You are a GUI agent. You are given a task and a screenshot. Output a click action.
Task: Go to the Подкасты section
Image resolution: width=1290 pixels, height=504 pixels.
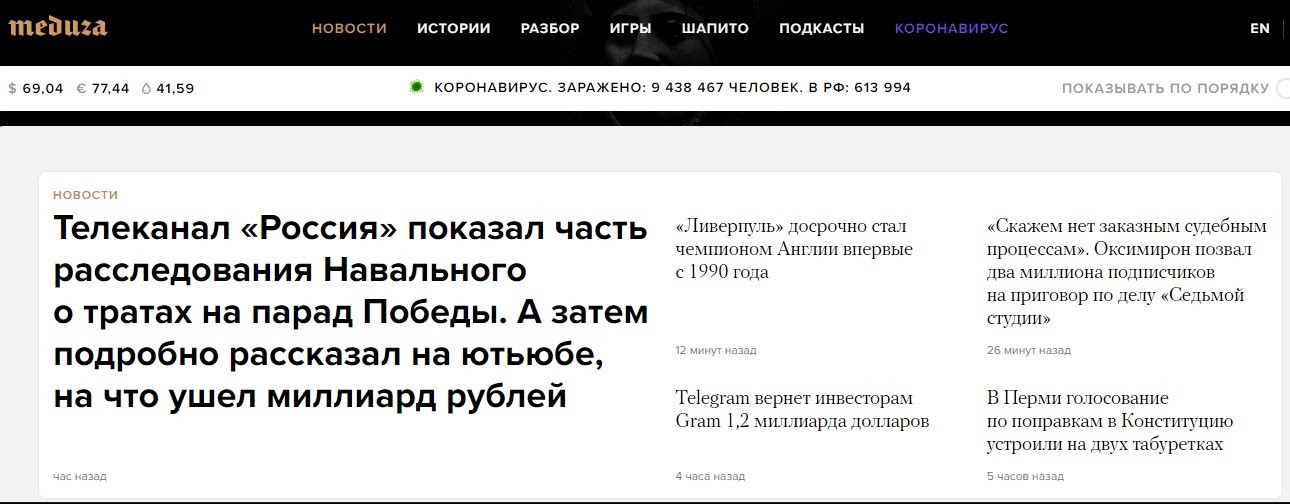[x=822, y=28]
